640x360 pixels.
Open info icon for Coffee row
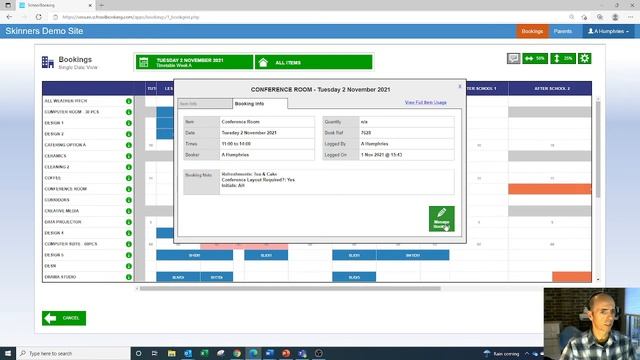(x=129, y=178)
